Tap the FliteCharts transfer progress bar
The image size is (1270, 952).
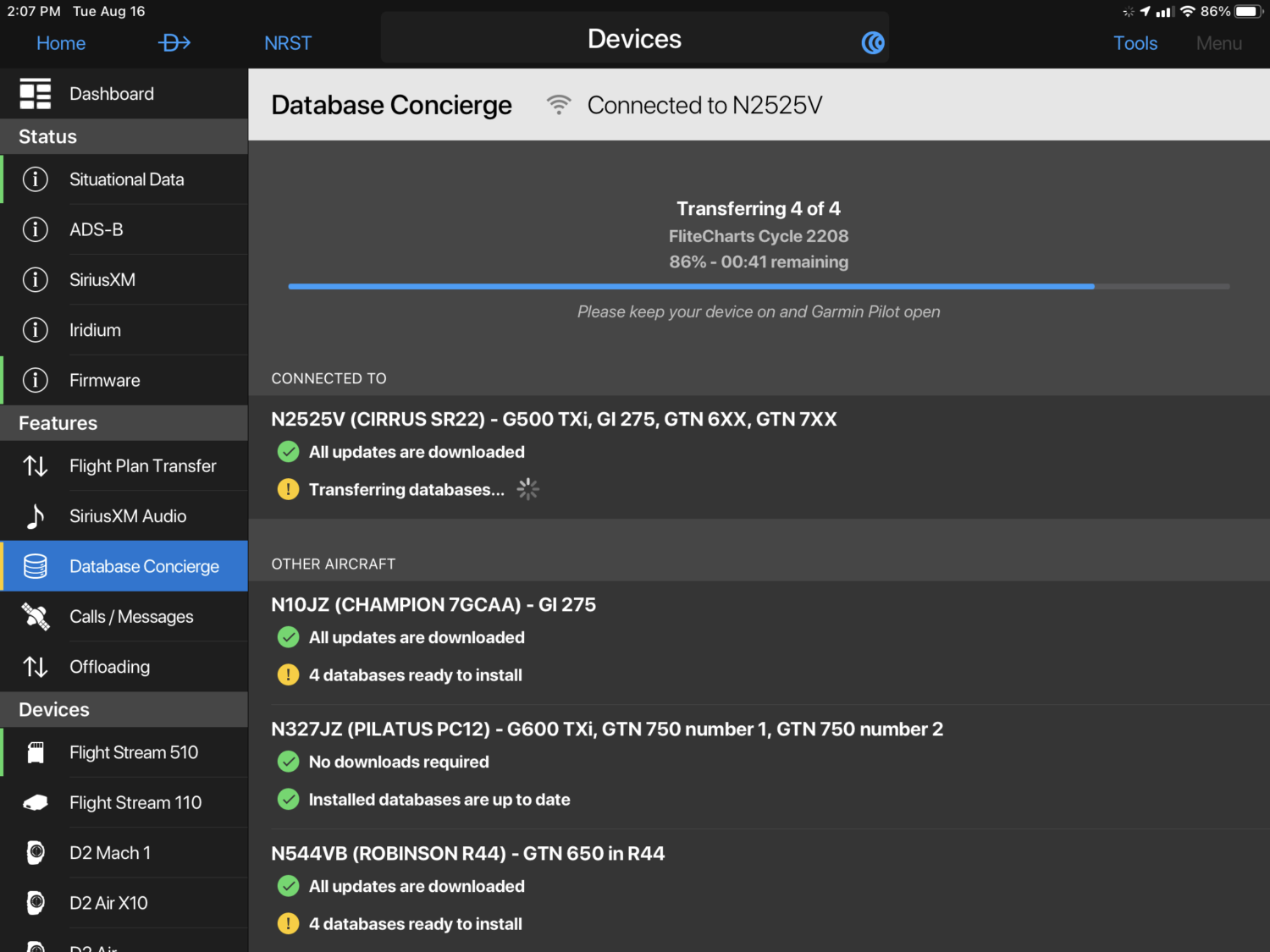click(x=759, y=286)
